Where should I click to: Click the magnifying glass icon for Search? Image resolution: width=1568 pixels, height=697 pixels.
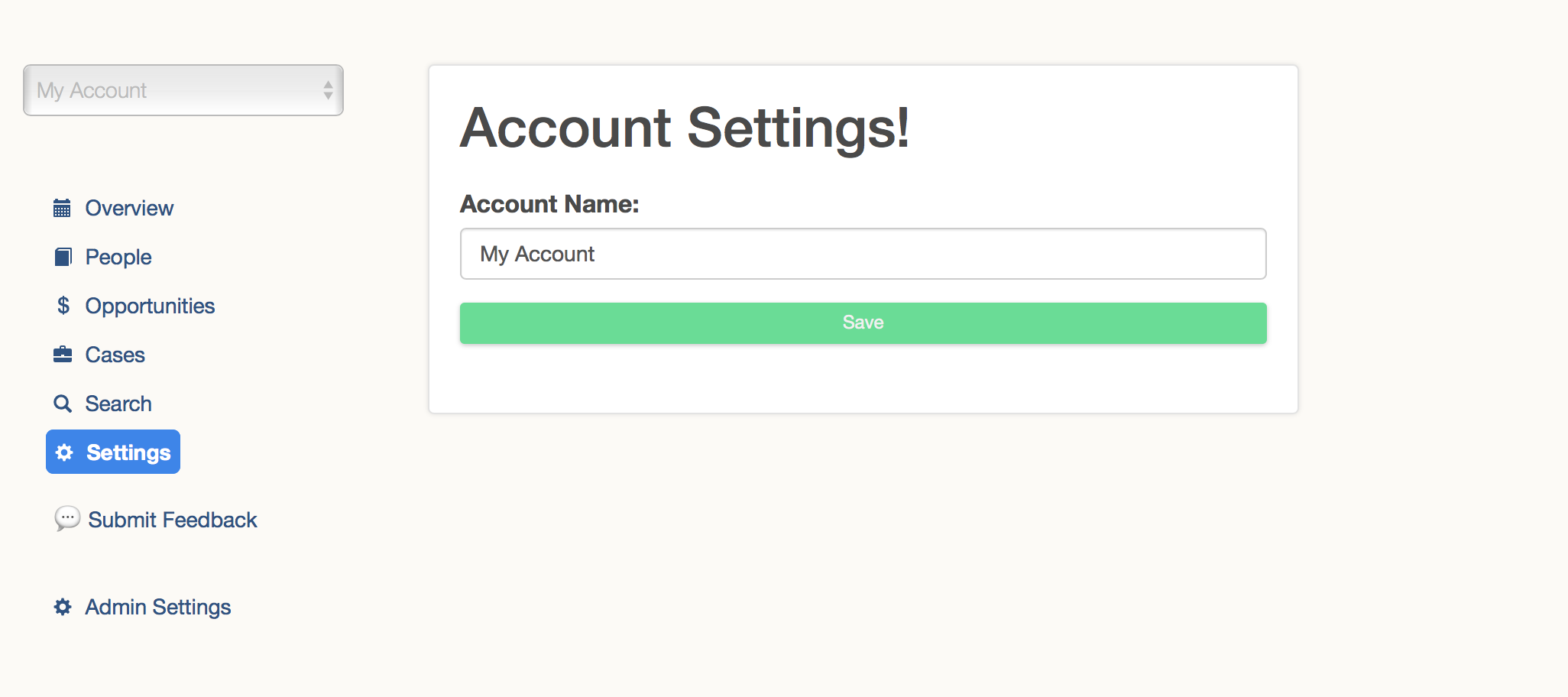(x=63, y=403)
